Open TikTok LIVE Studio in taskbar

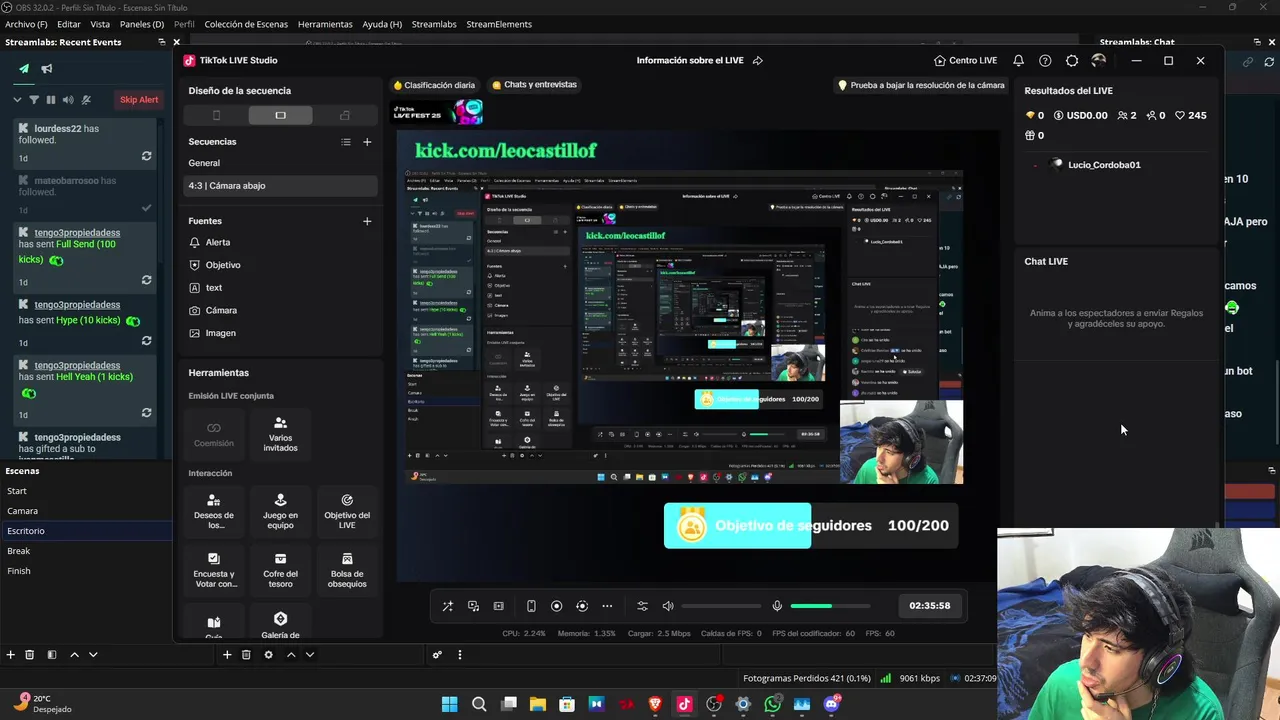684,704
